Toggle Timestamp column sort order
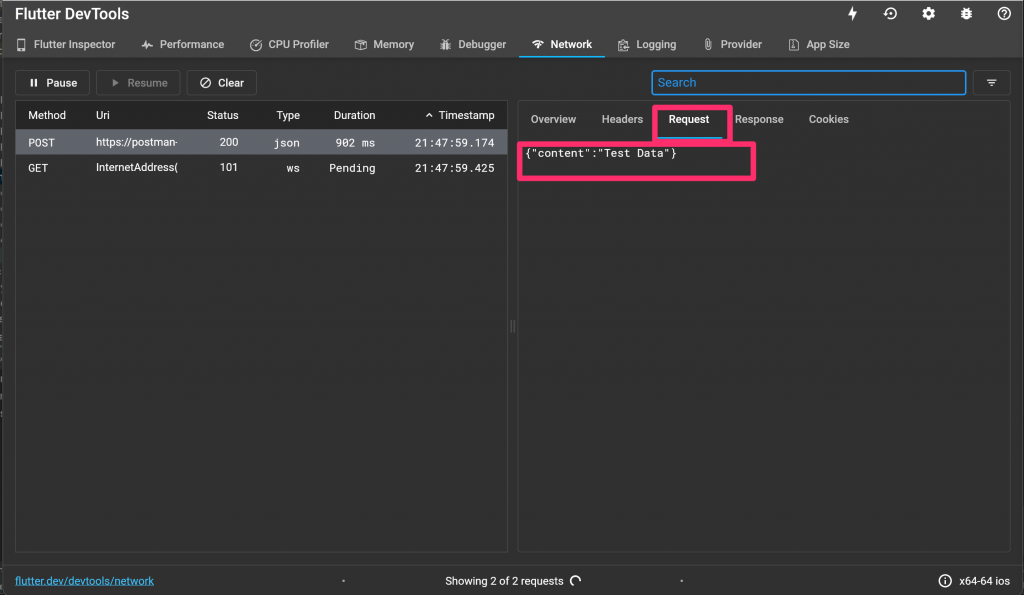Image resolution: width=1024 pixels, height=595 pixels. 460,115
